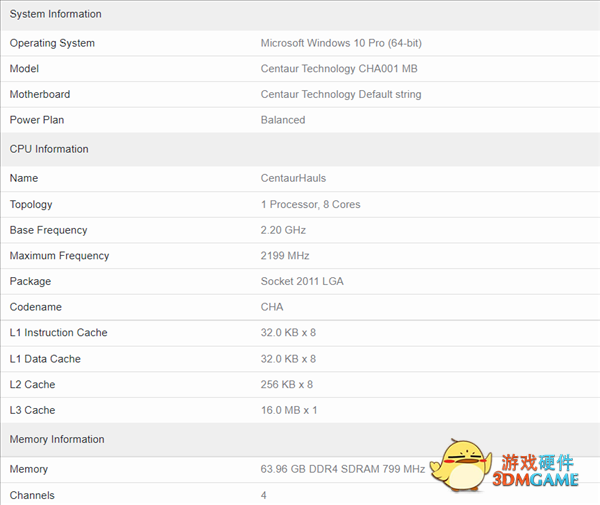Click the Package label
This screenshot has width=600, height=505.
point(30,282)
